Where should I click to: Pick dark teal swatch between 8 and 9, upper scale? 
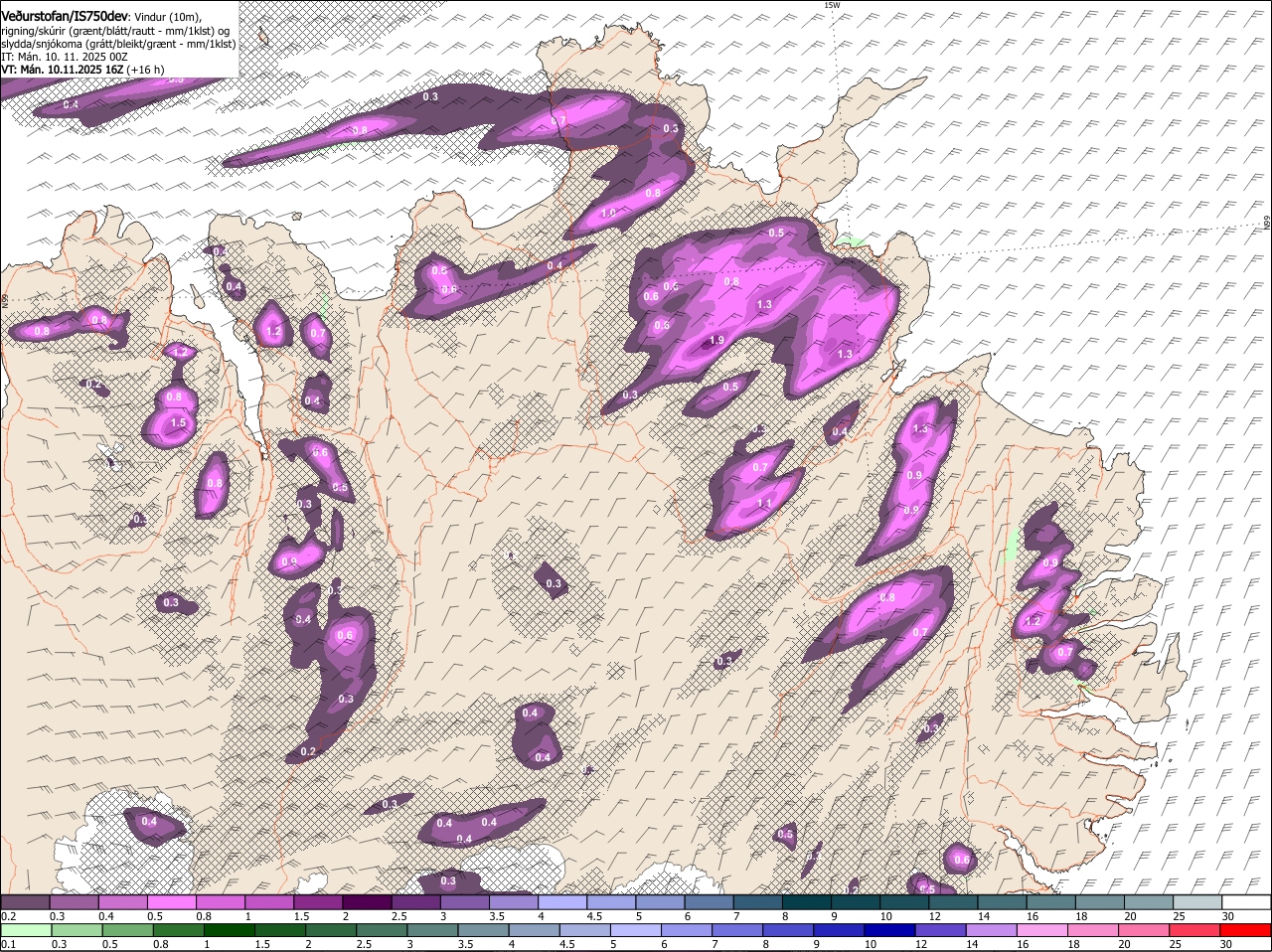807,901
